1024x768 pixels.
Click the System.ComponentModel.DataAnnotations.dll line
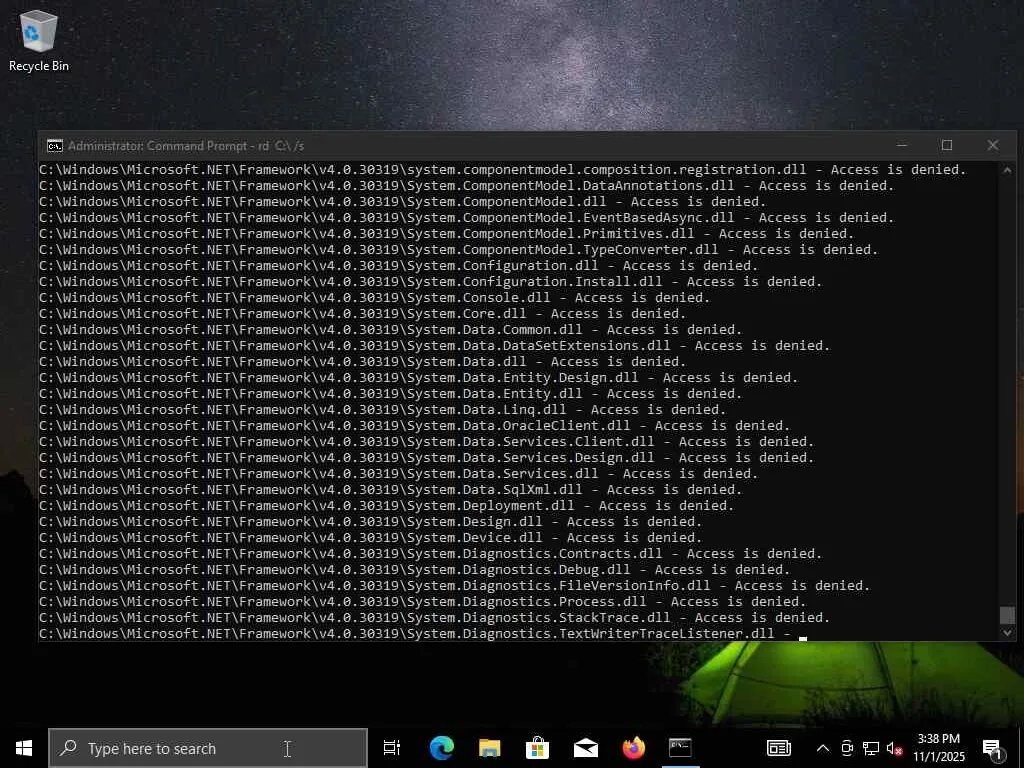click(466, 185)
